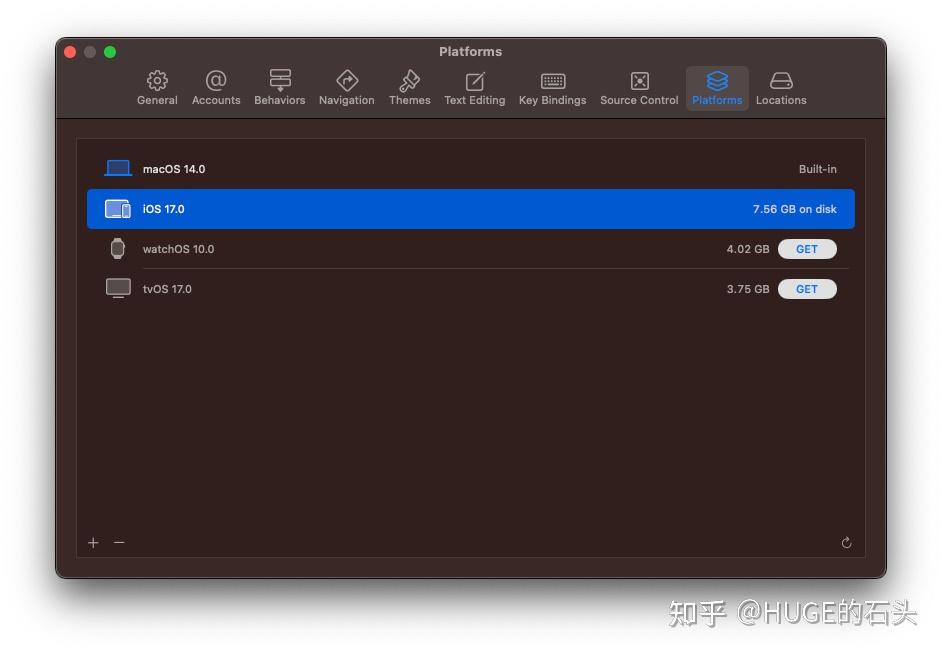Select the iOS 17.0 row label
942x652 pixels.
pyautogui.click(x=163, y=209)
